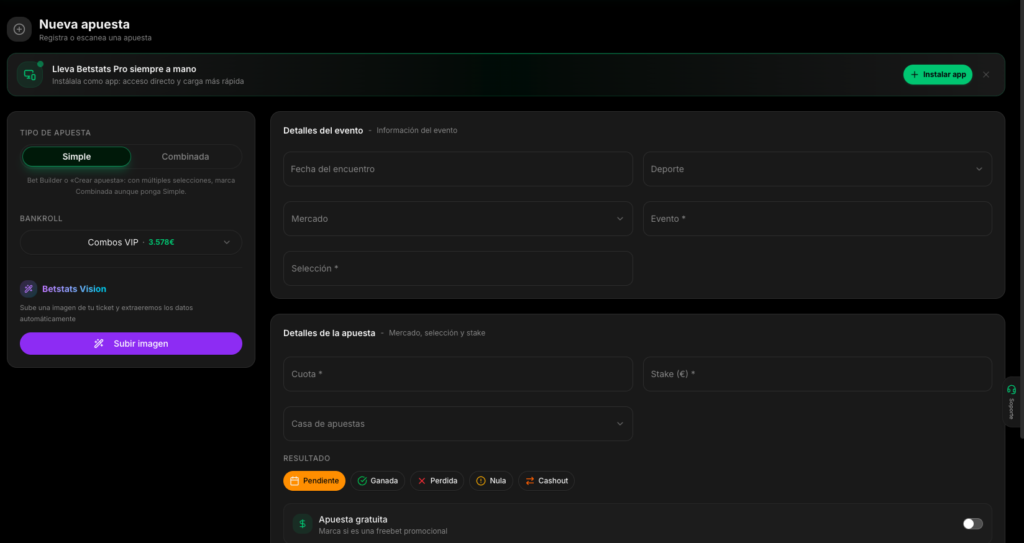Open the Deporte dropdown
Viewport: 1024px width, 543px height.
click(x=817, y=169)
